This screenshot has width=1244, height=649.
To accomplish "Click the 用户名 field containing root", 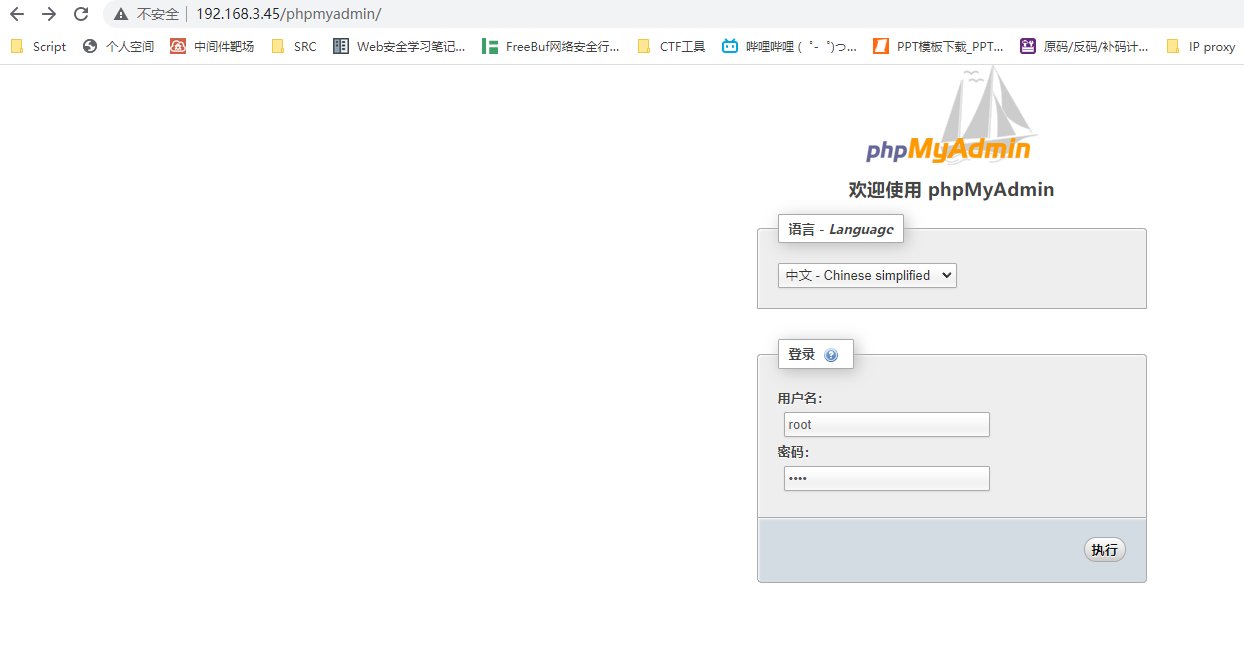I will [x=887, y=425].
